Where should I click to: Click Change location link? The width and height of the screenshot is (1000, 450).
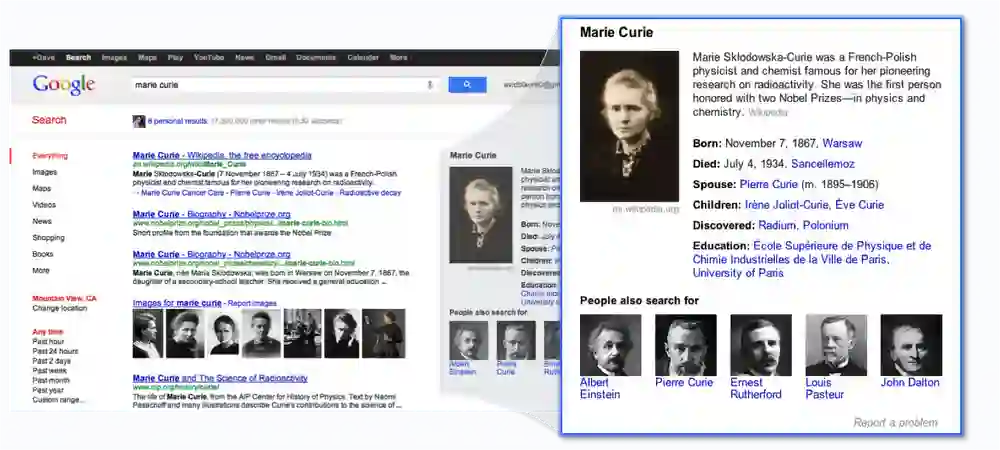(x=60, y=308)
